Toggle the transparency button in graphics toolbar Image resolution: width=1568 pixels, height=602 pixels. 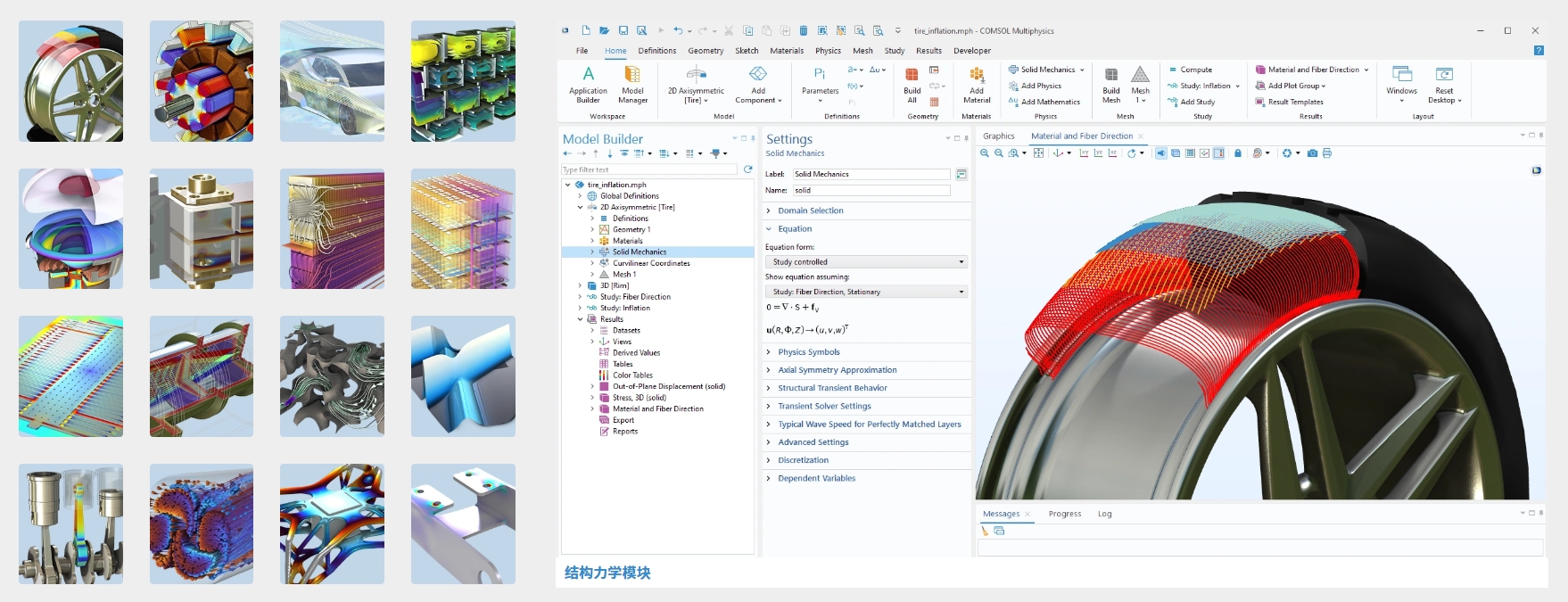point(1176,153)
